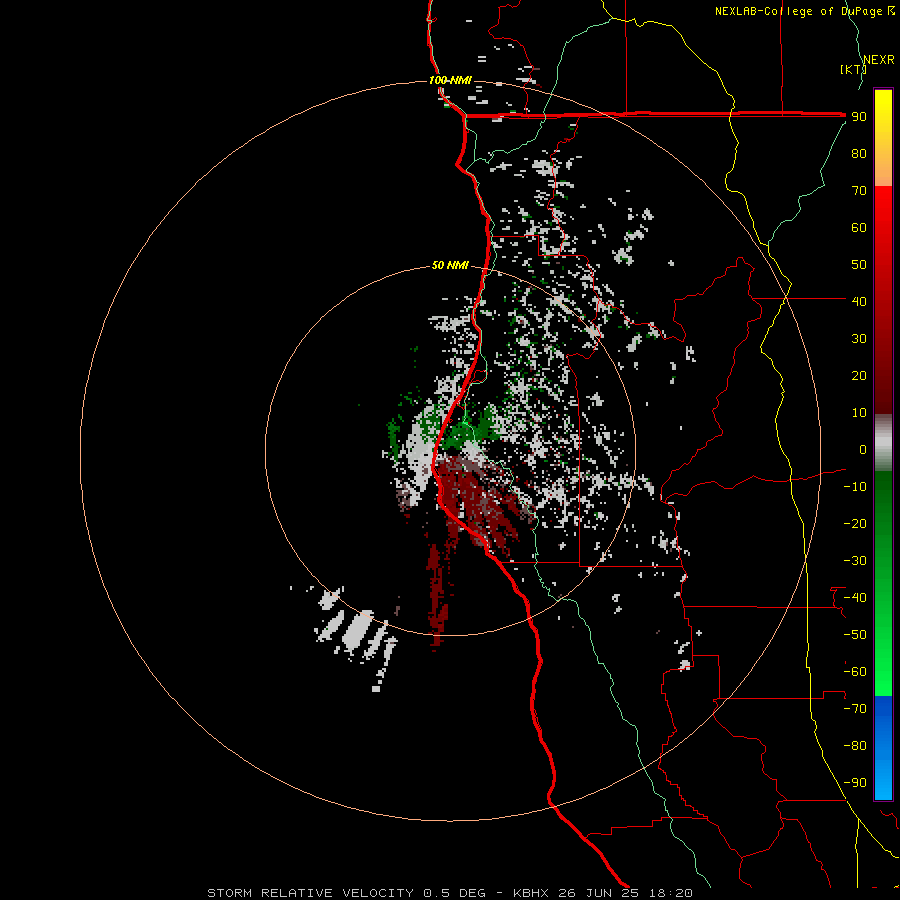Click the -10 knots scale value

point(855,487)
